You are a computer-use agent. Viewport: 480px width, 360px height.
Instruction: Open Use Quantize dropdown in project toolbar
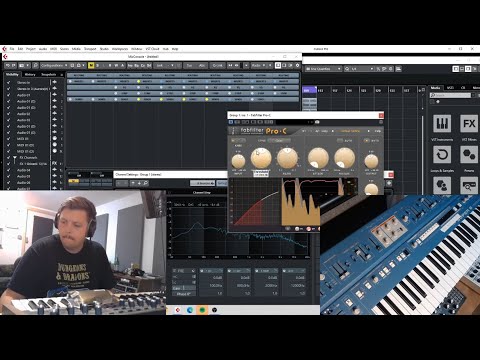323,69
